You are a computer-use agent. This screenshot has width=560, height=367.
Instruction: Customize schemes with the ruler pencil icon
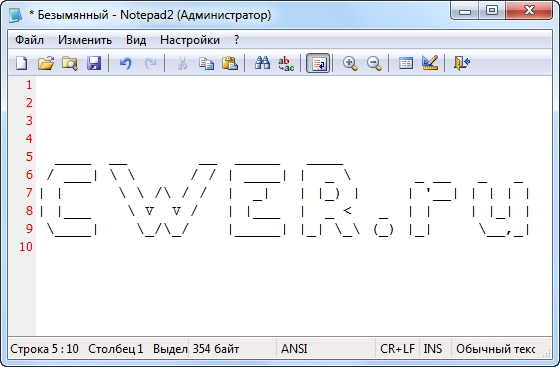click(x=430, y=63)
